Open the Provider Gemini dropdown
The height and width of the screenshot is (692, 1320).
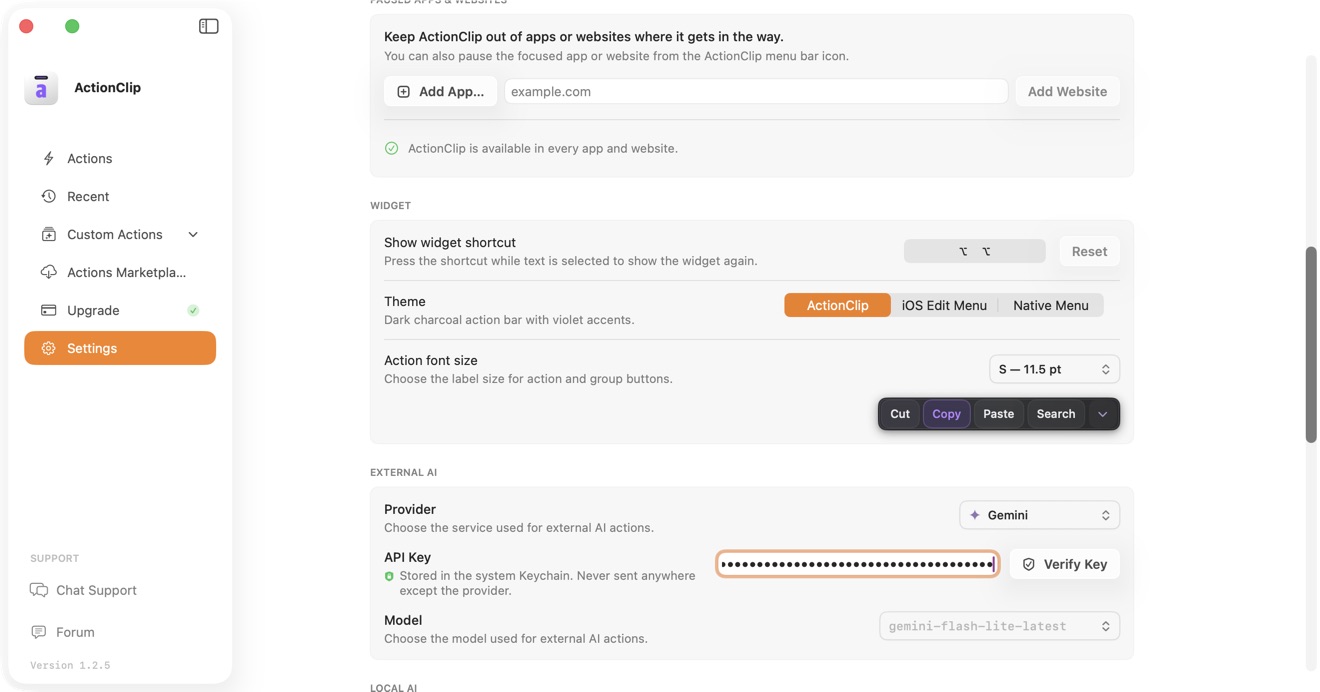(x=1039, y=515)
